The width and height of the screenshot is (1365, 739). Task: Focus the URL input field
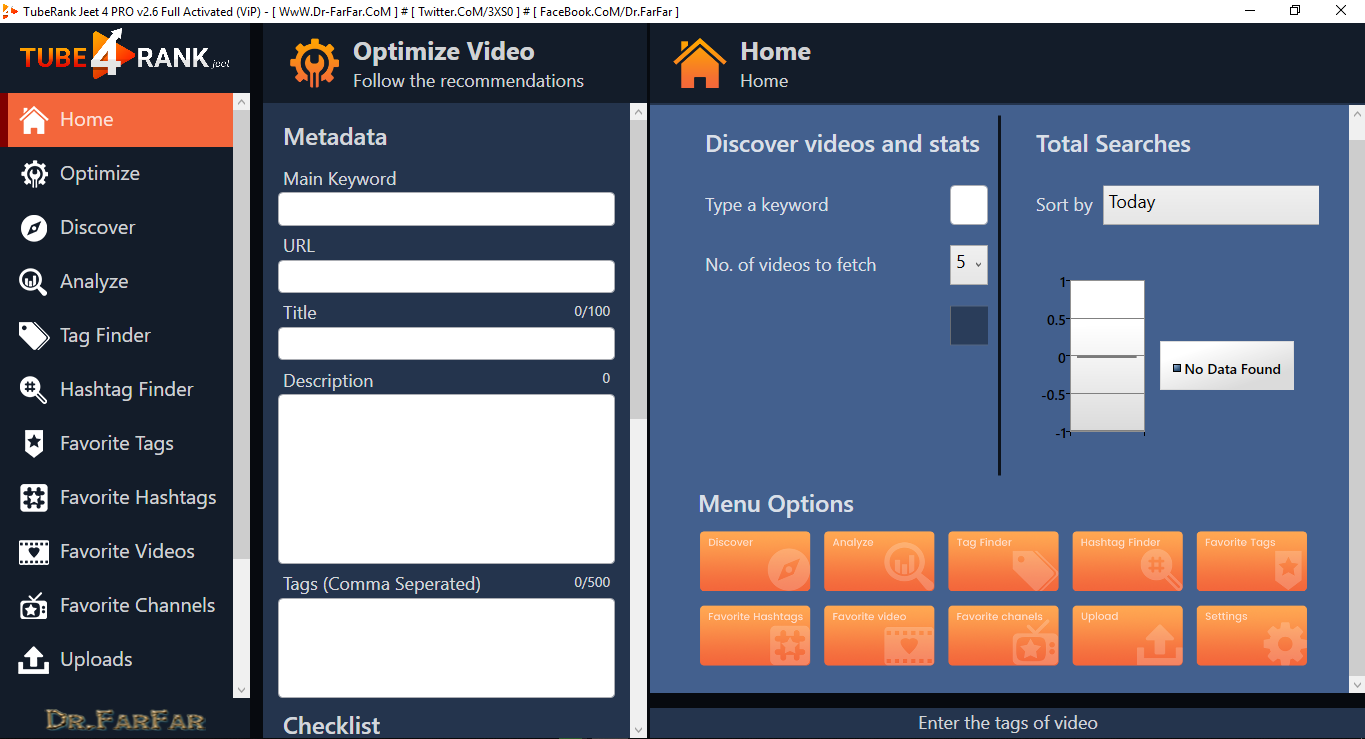[446, 277]
